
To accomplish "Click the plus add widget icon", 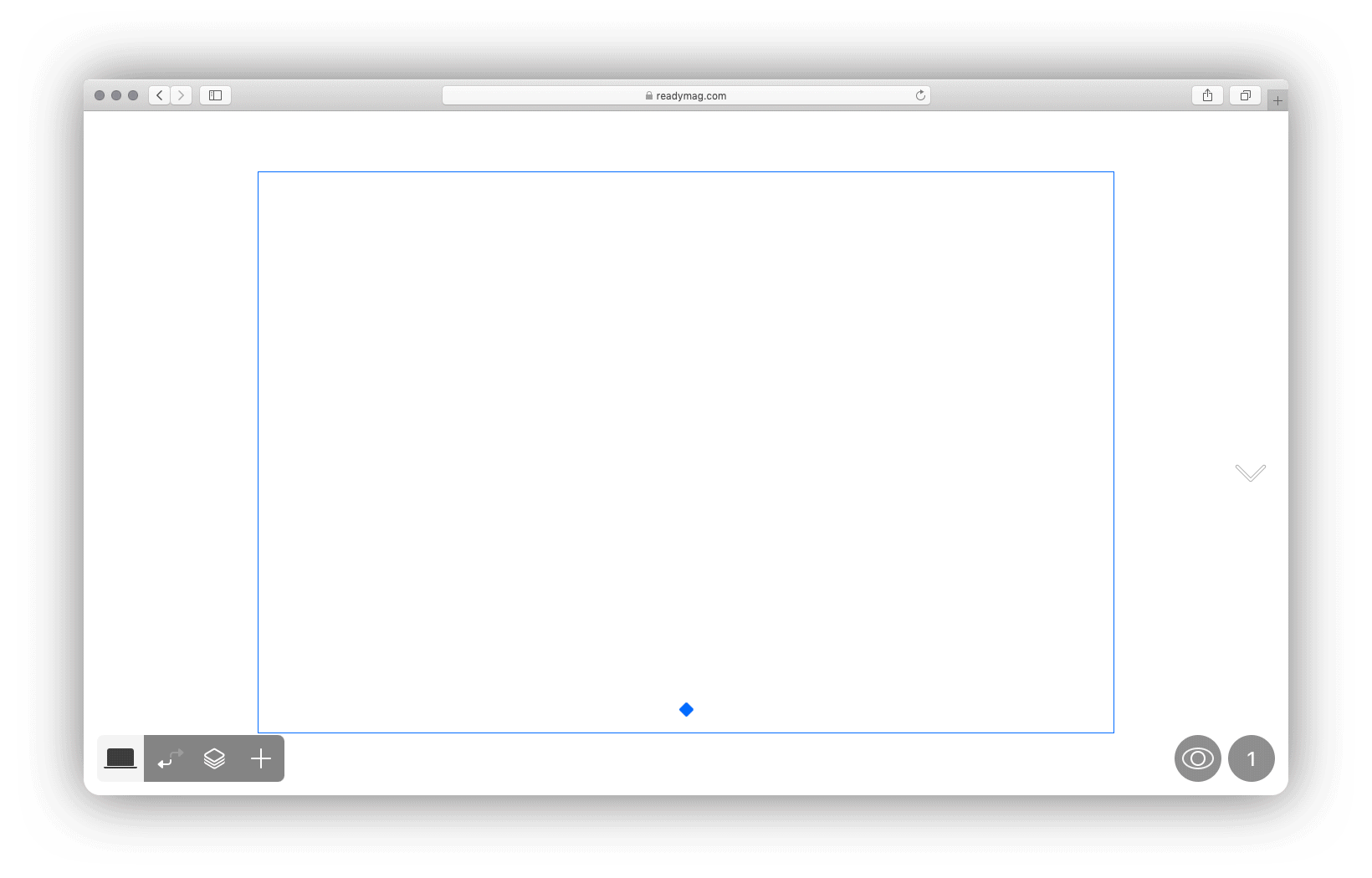I will click(261, 758).
